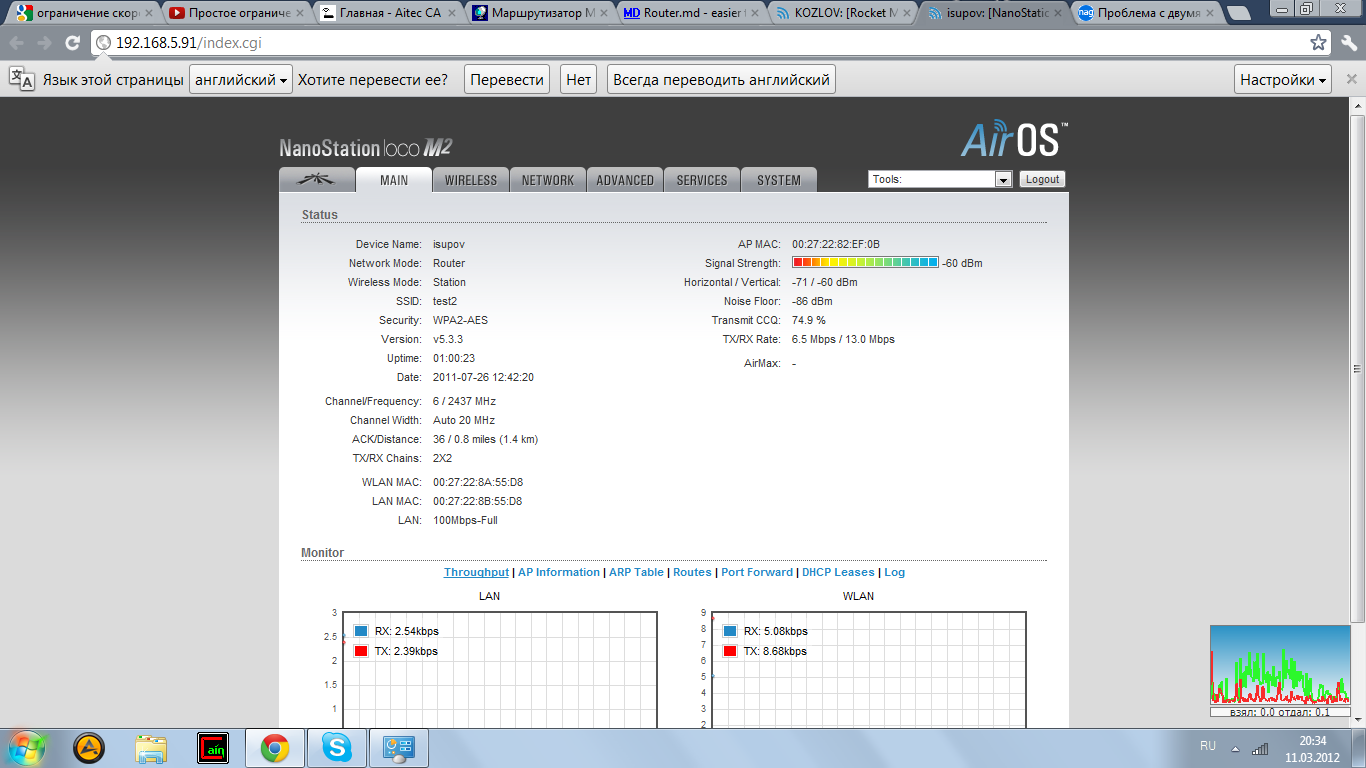This screenshot has height=768, width=1366.
Task: Click the red TX swatch in WLAN chart
Action: 730,651
